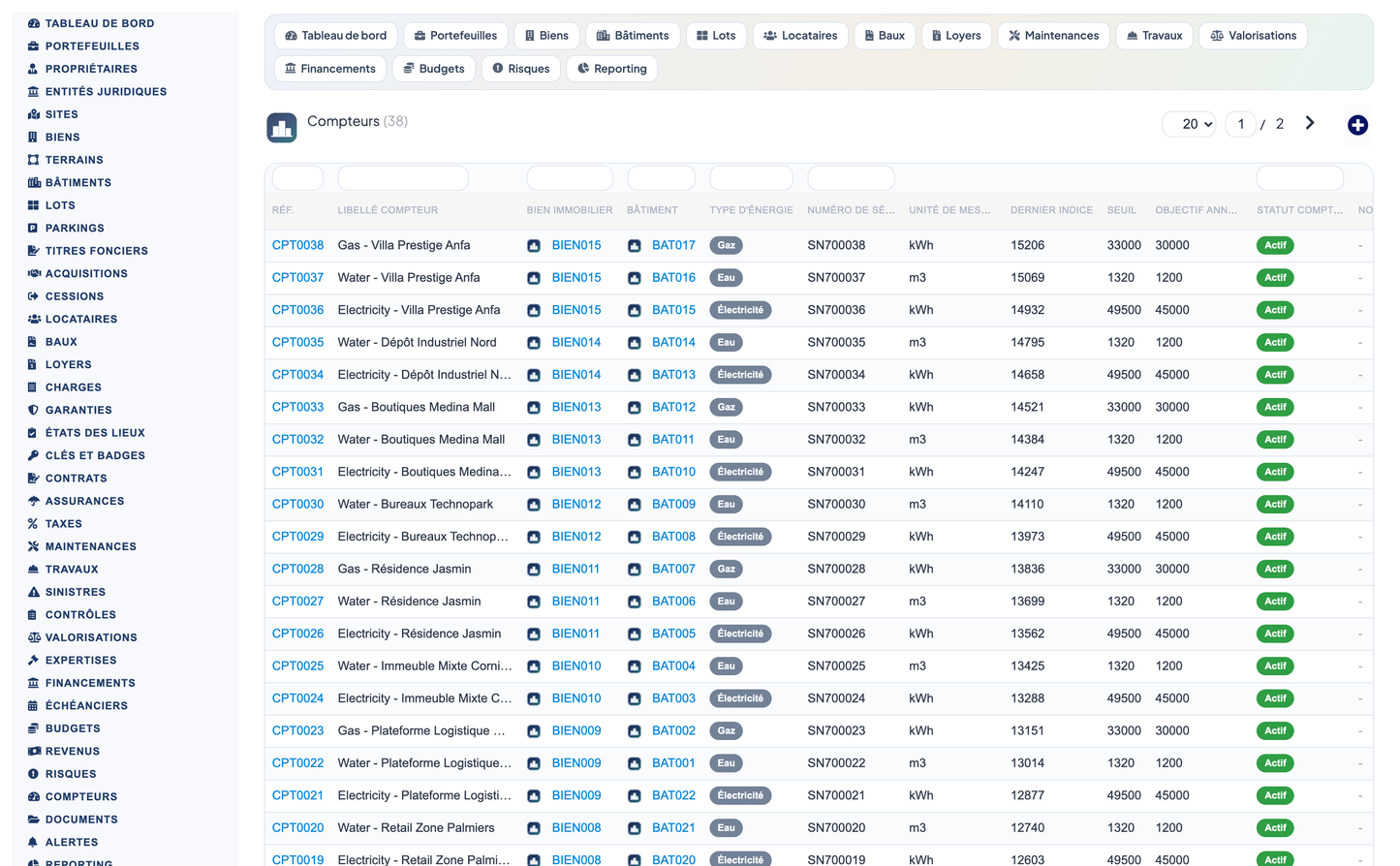The height and width of the screenshot is (866, 1400).
Task: Click the building icon beside BIEN015 in CPT0038 row
Action: click(x=534, y=246)
